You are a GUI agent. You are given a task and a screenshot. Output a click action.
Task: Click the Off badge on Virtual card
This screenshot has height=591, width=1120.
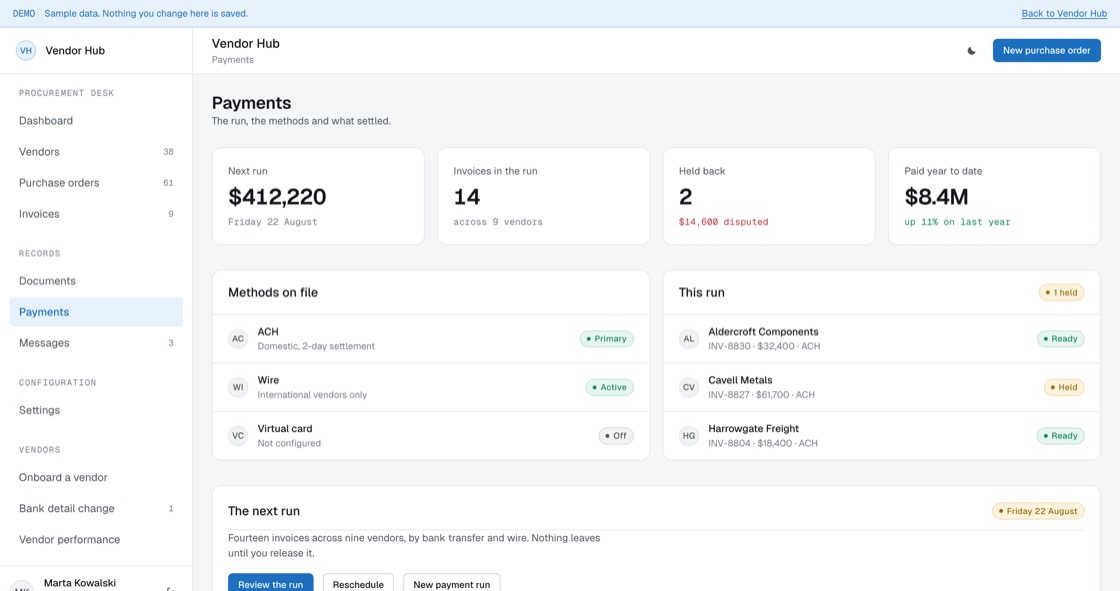pos(616,436)
